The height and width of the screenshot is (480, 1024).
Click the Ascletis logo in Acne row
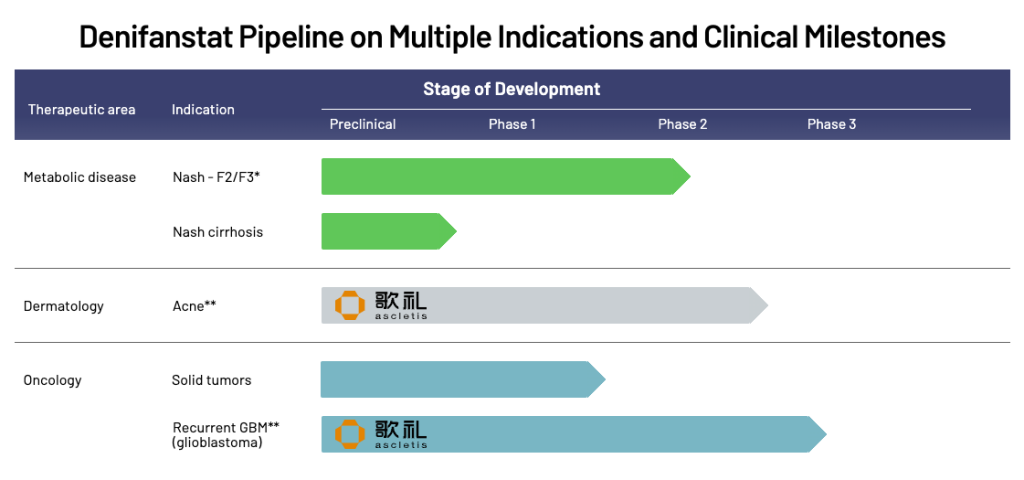pyautogui.click(x=381, y=305)
